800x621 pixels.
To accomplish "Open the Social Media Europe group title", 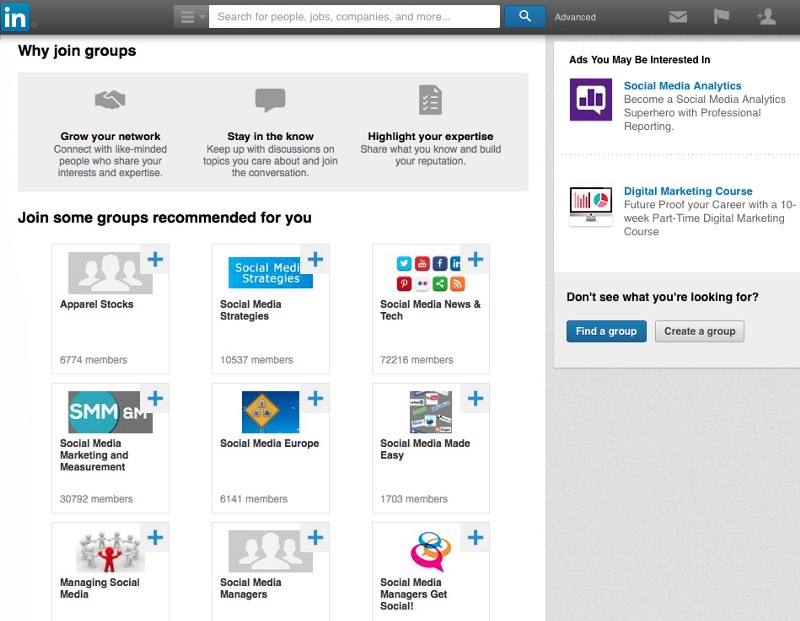I will point(269,443).
